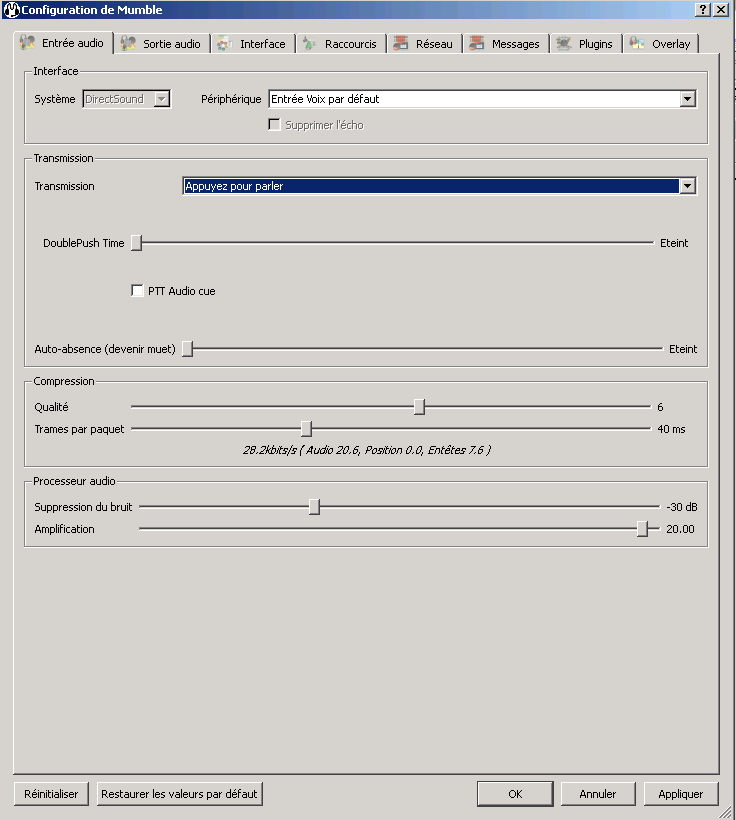The image size is (736, 820).
Task: Open the Plugins tab label
Action: [595, 44]
